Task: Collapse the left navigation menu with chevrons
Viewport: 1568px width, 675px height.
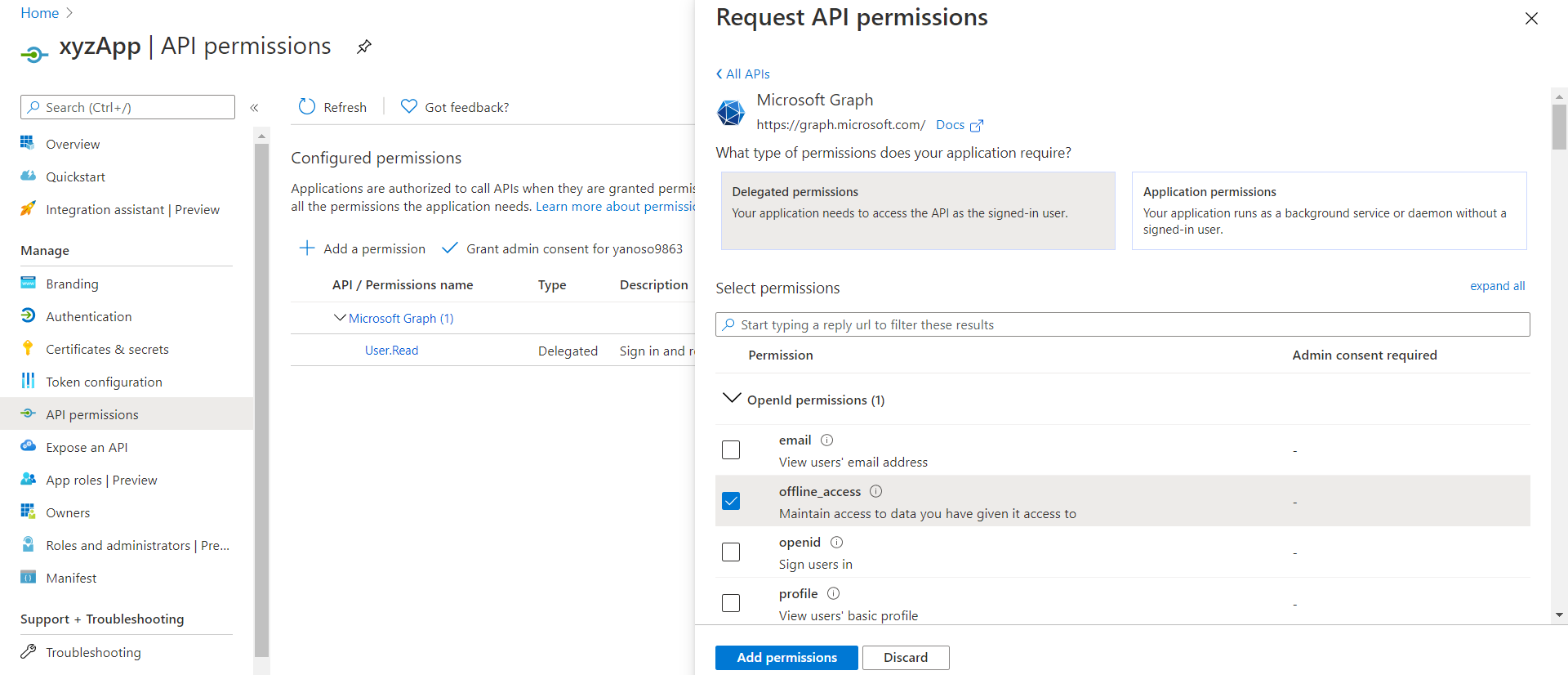Action: [x=254, y=107]
